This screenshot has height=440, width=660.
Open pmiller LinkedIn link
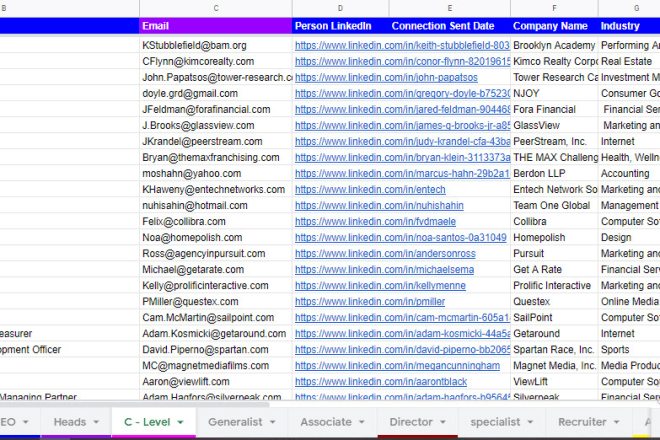[370, 301]
